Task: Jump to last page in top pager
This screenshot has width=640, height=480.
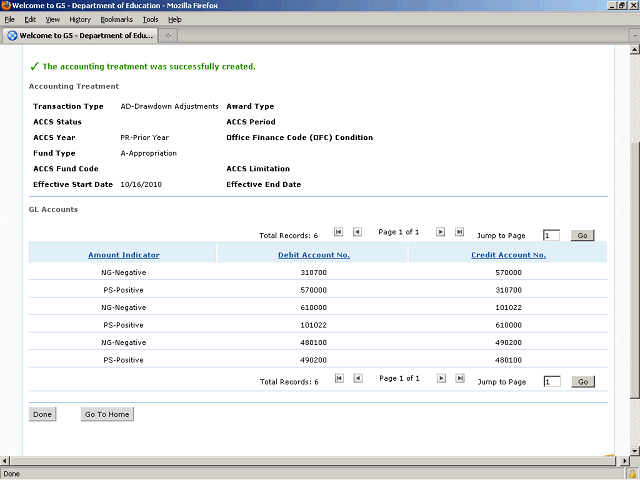Action: pos(459,232)
